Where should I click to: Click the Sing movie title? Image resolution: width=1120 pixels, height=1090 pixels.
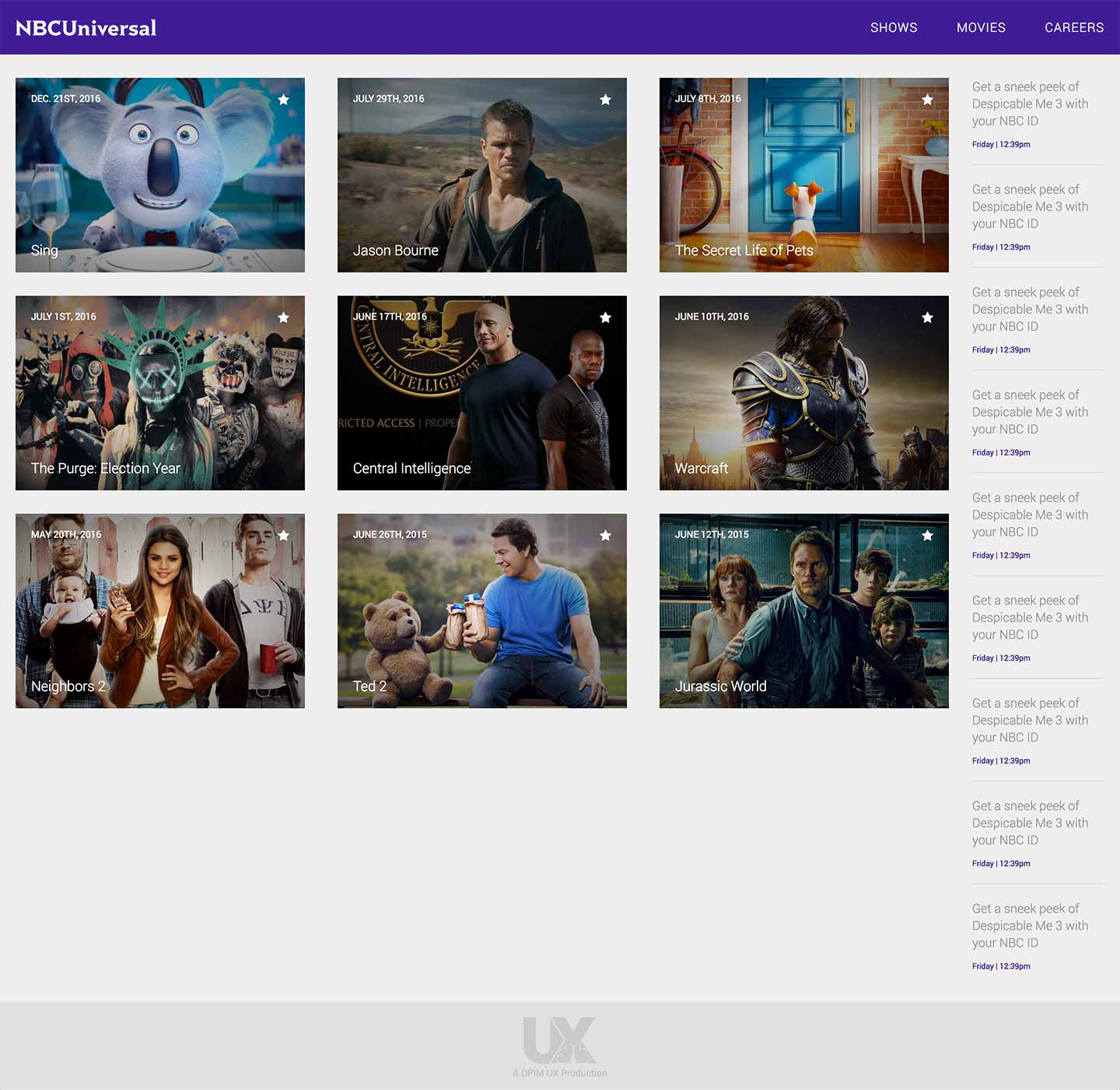tap(44, 251)
